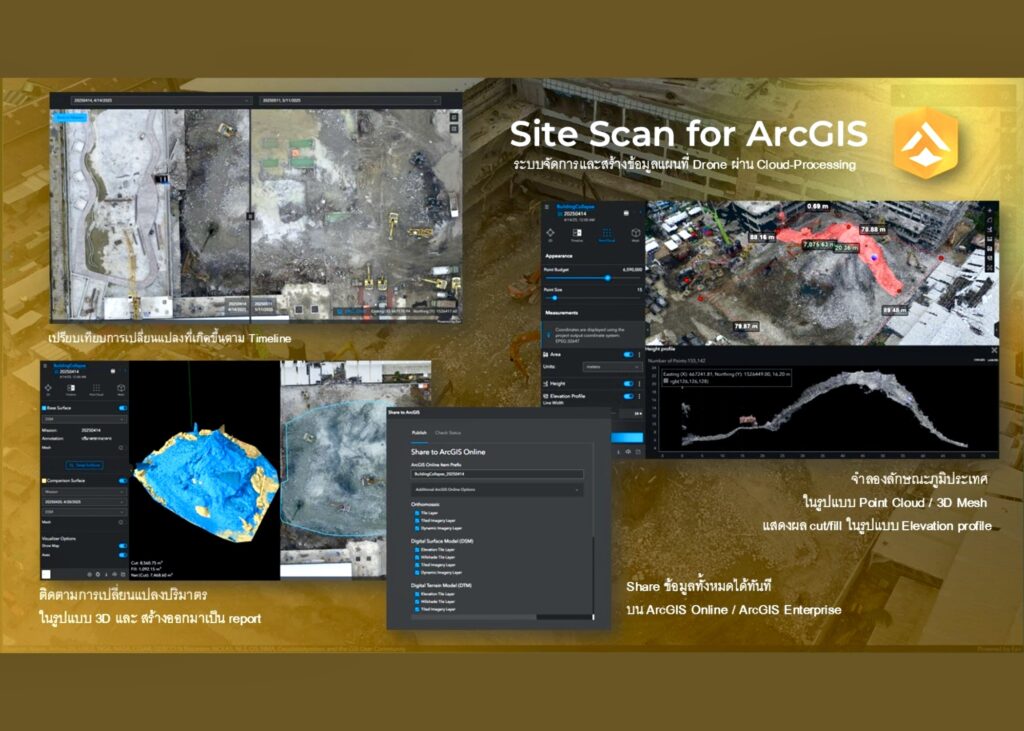The height and width of the screenshot is (731, 1024).
Task: Check DTM Hillshade Tile Layer checkbox
Action: pyautogui.click(x=417, y=602)
